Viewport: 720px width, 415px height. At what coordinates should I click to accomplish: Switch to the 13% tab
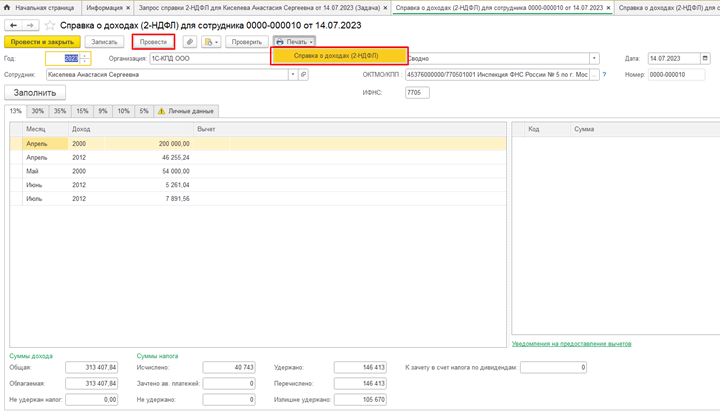[16, 111]
